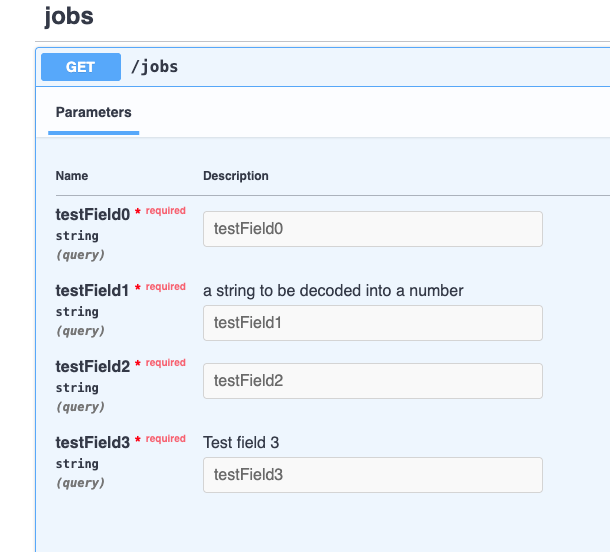Click the string type label under testField1

pyautogui.click(x=77, y=312)
